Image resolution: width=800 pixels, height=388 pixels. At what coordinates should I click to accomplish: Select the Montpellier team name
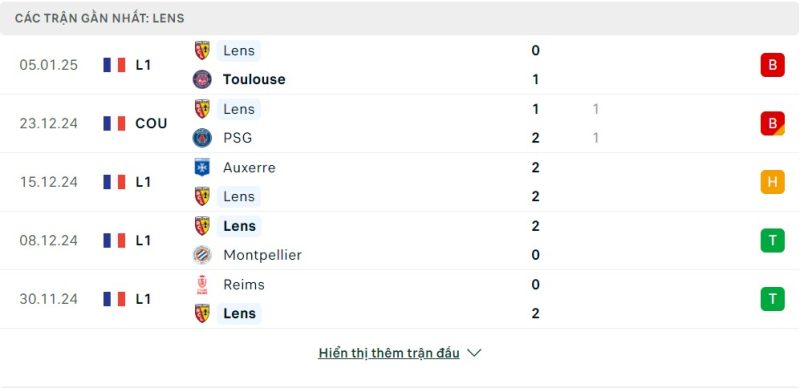pyautogui.click(x=262, y=255)
